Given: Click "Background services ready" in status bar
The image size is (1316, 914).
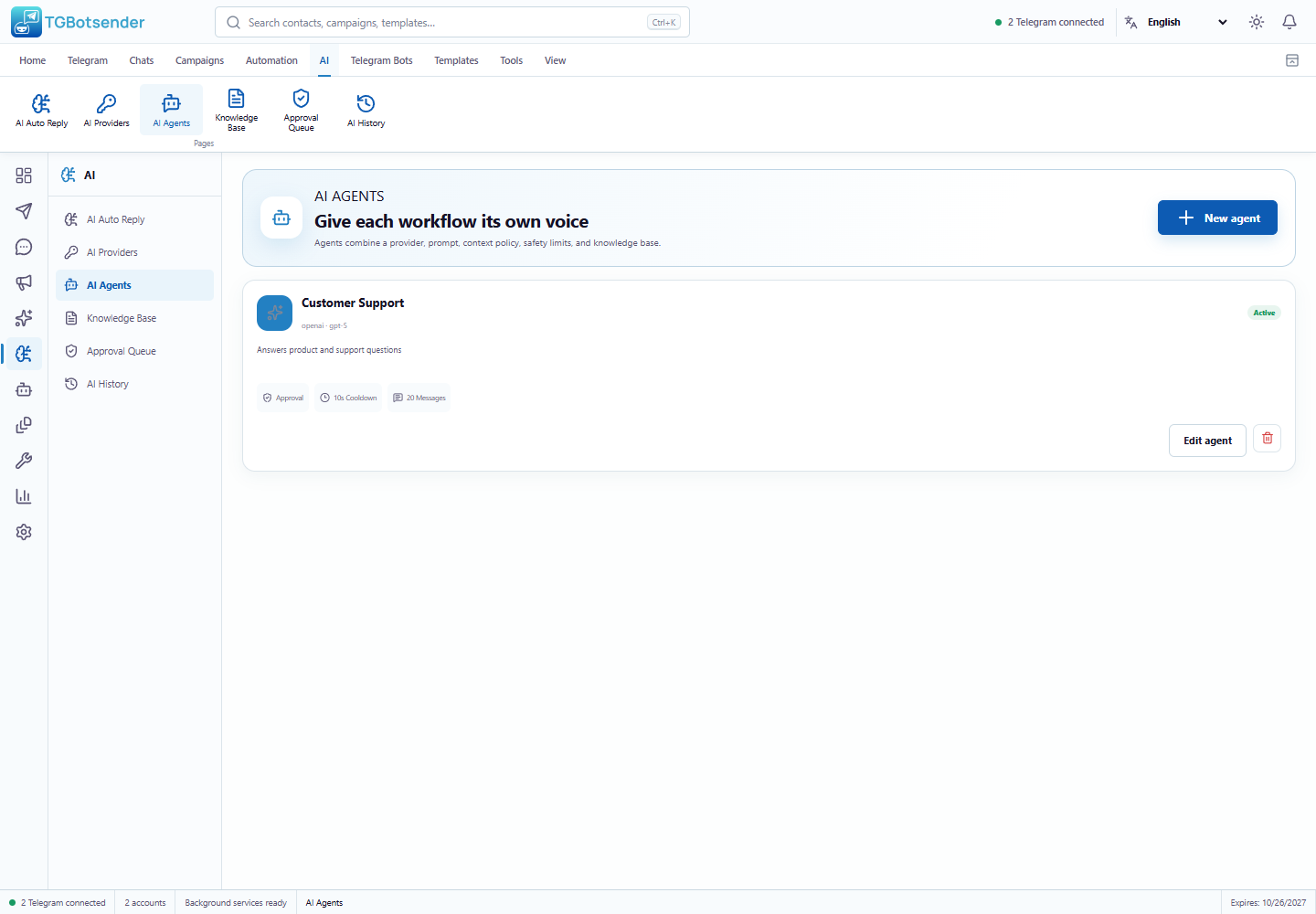Looking at the screenshot, I should (236, 903).
